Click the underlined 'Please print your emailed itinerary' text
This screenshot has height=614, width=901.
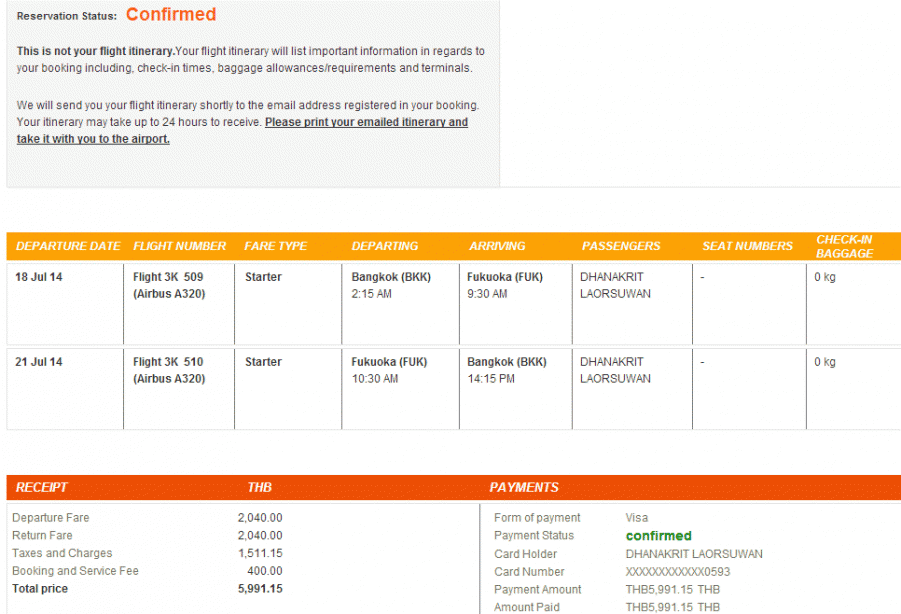click(366, 122)
